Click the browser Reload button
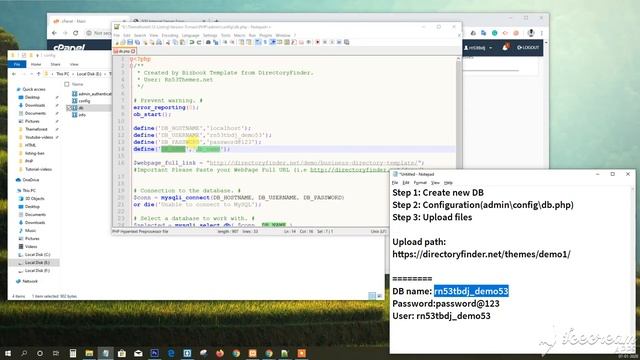 (76, 33)
